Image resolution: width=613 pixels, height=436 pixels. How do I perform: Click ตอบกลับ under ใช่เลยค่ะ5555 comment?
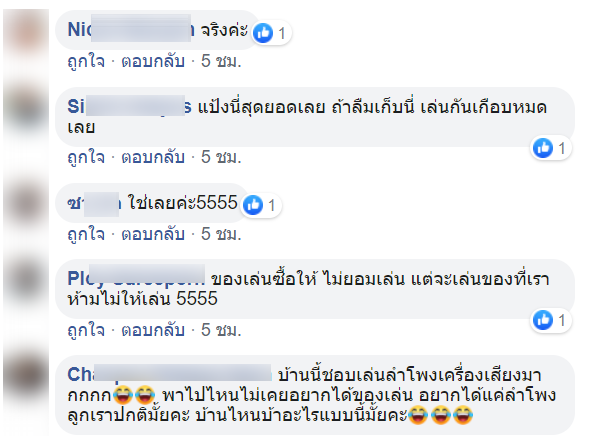coord(153,234)
